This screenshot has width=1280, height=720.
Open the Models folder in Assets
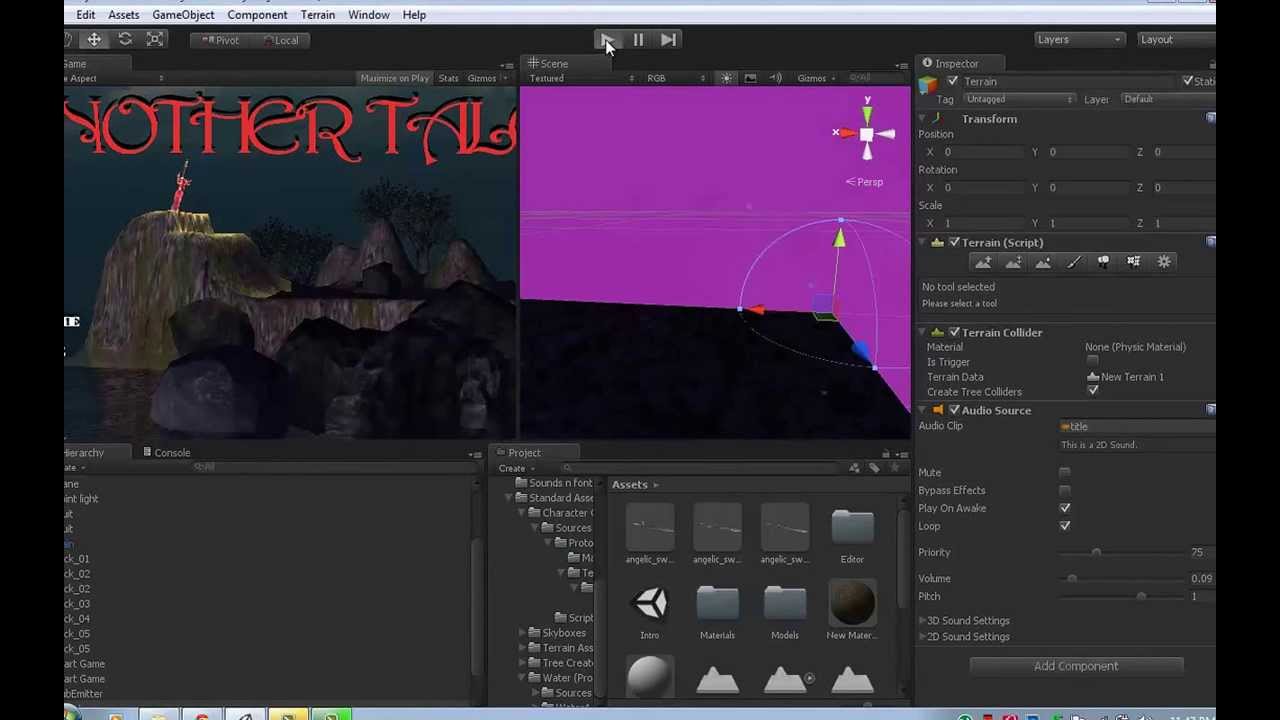click(x=785, y=610)
